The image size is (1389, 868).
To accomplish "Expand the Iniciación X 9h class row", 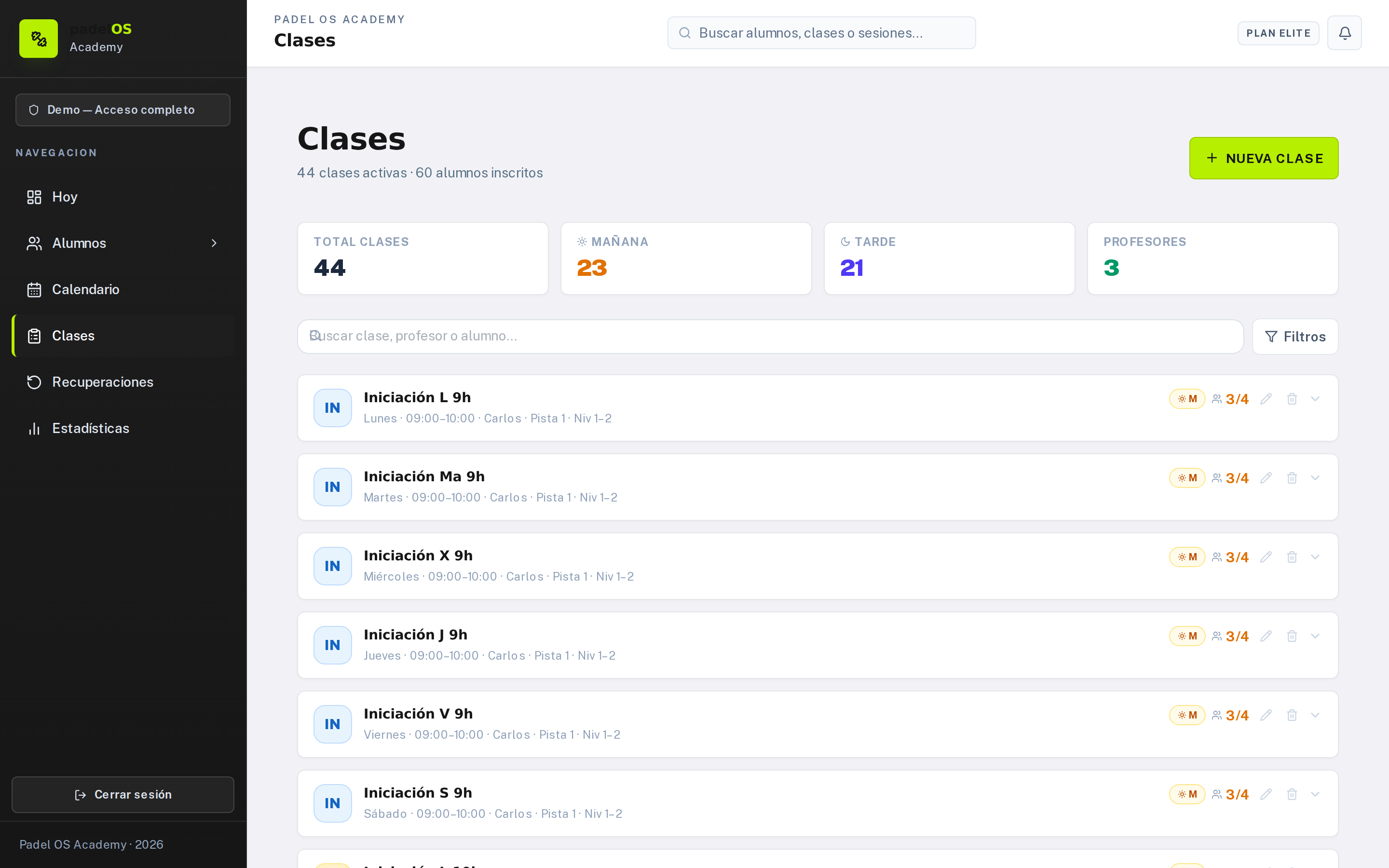I will click(x=1315, y=557).
